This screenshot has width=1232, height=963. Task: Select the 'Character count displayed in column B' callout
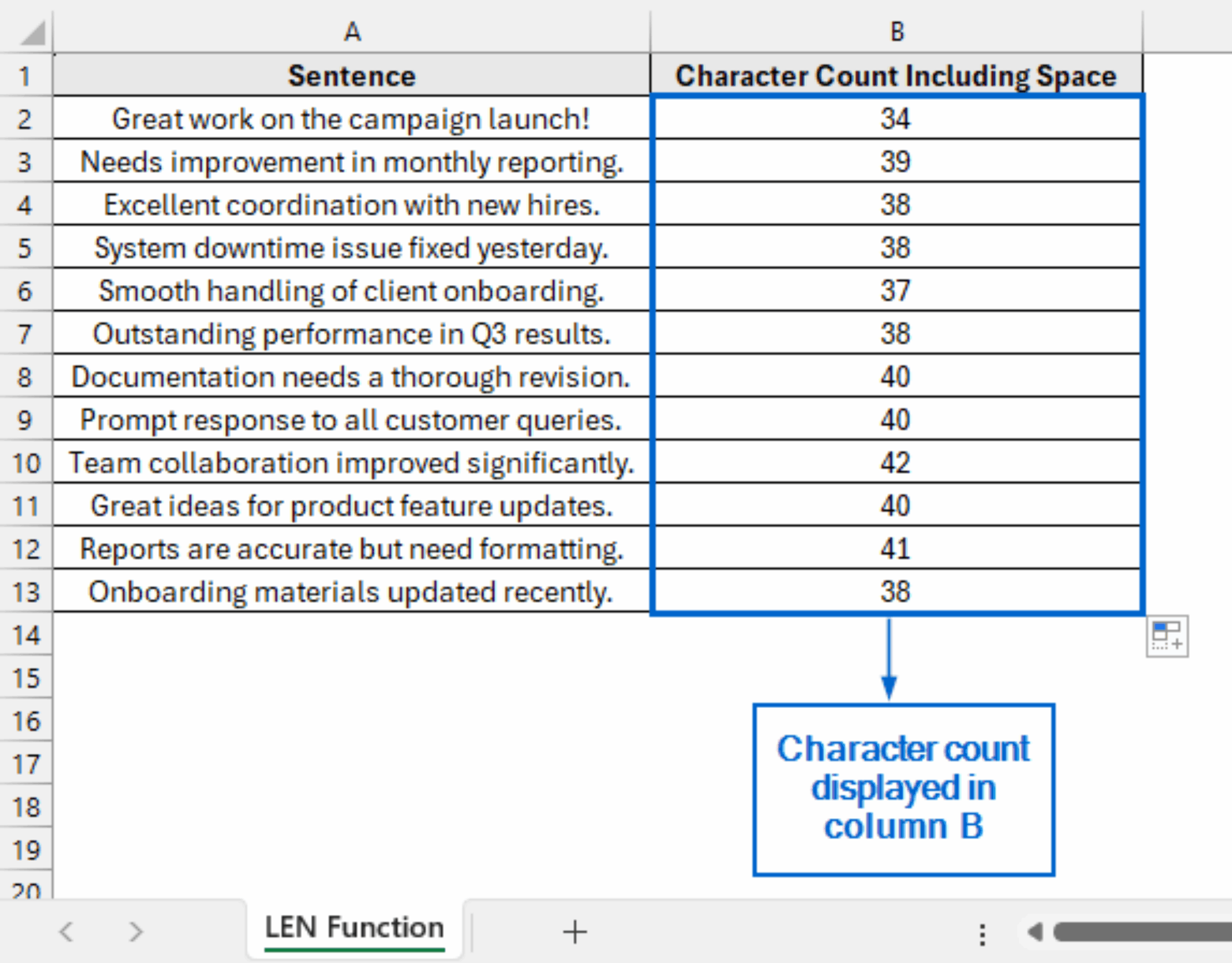[904, 789]
